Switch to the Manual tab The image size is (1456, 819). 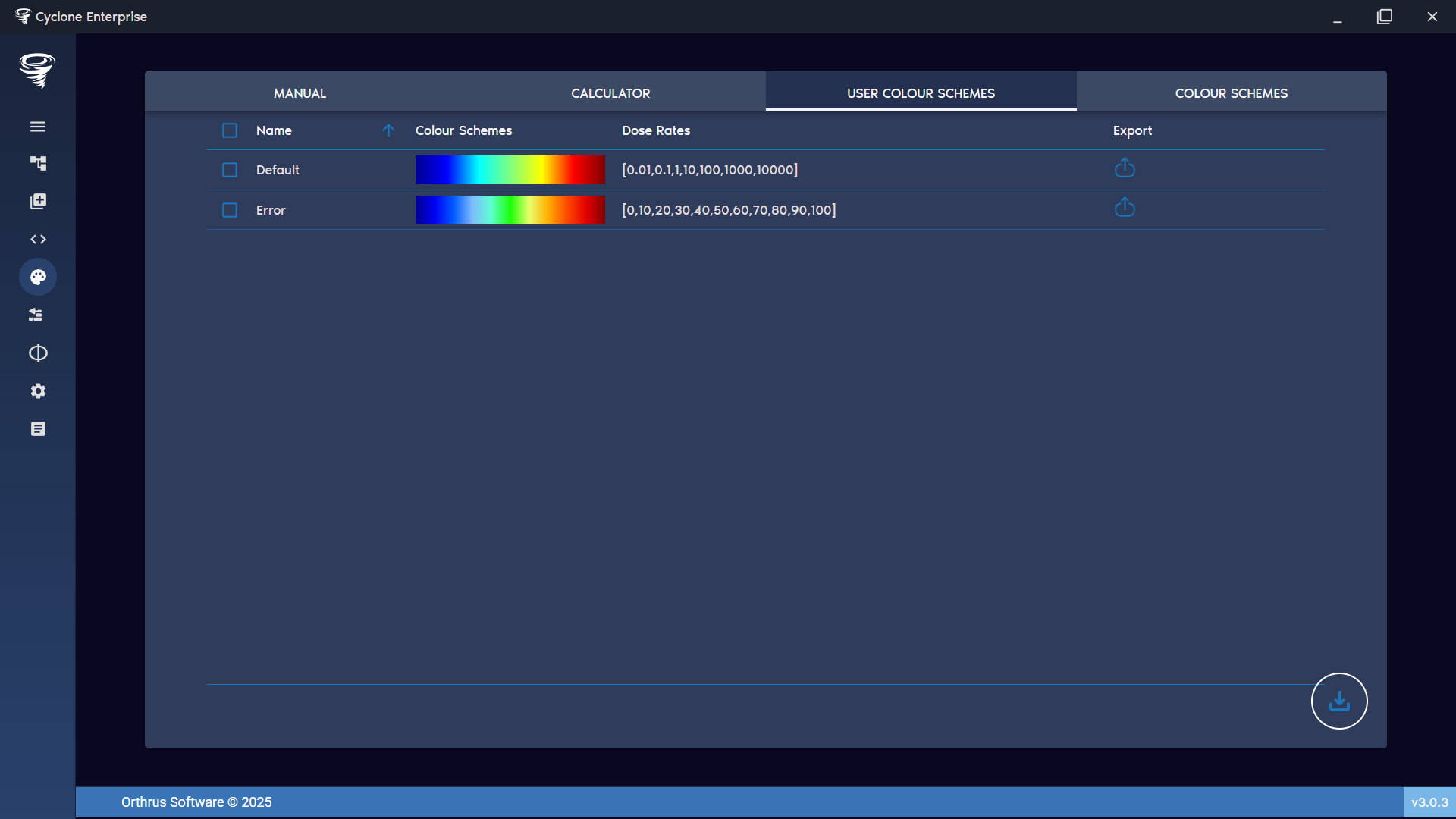point(300,93)
